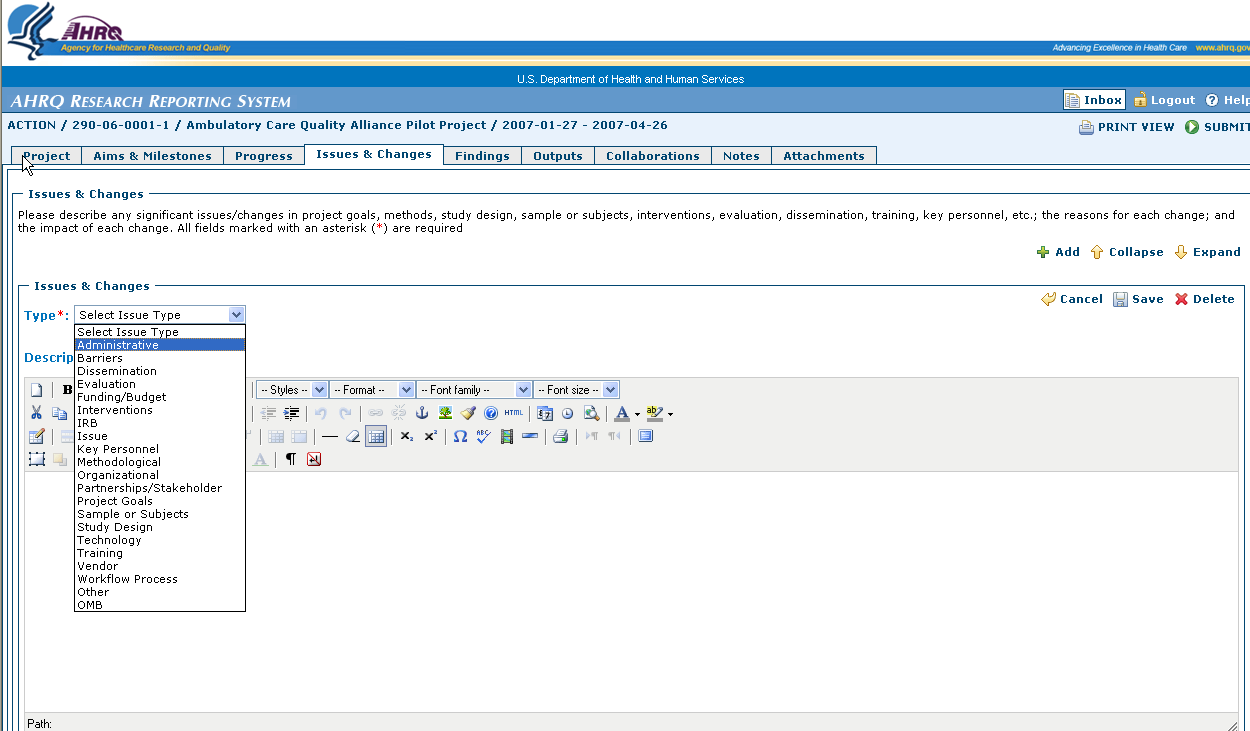
Task: Insert a horizontal rule line icon
Action: click(329, 436)
